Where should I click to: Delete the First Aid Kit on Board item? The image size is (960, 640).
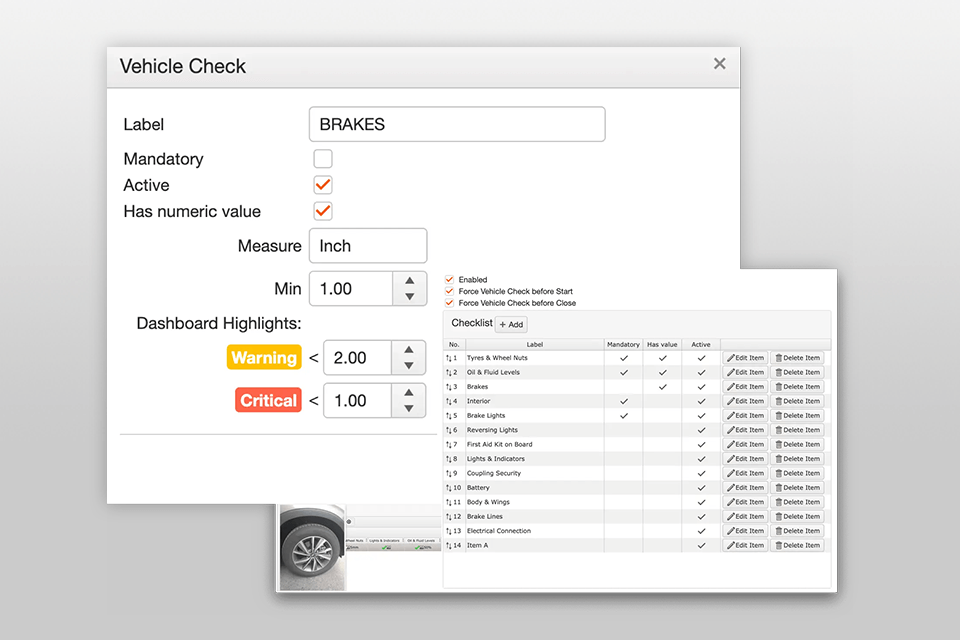click(797, 444)
